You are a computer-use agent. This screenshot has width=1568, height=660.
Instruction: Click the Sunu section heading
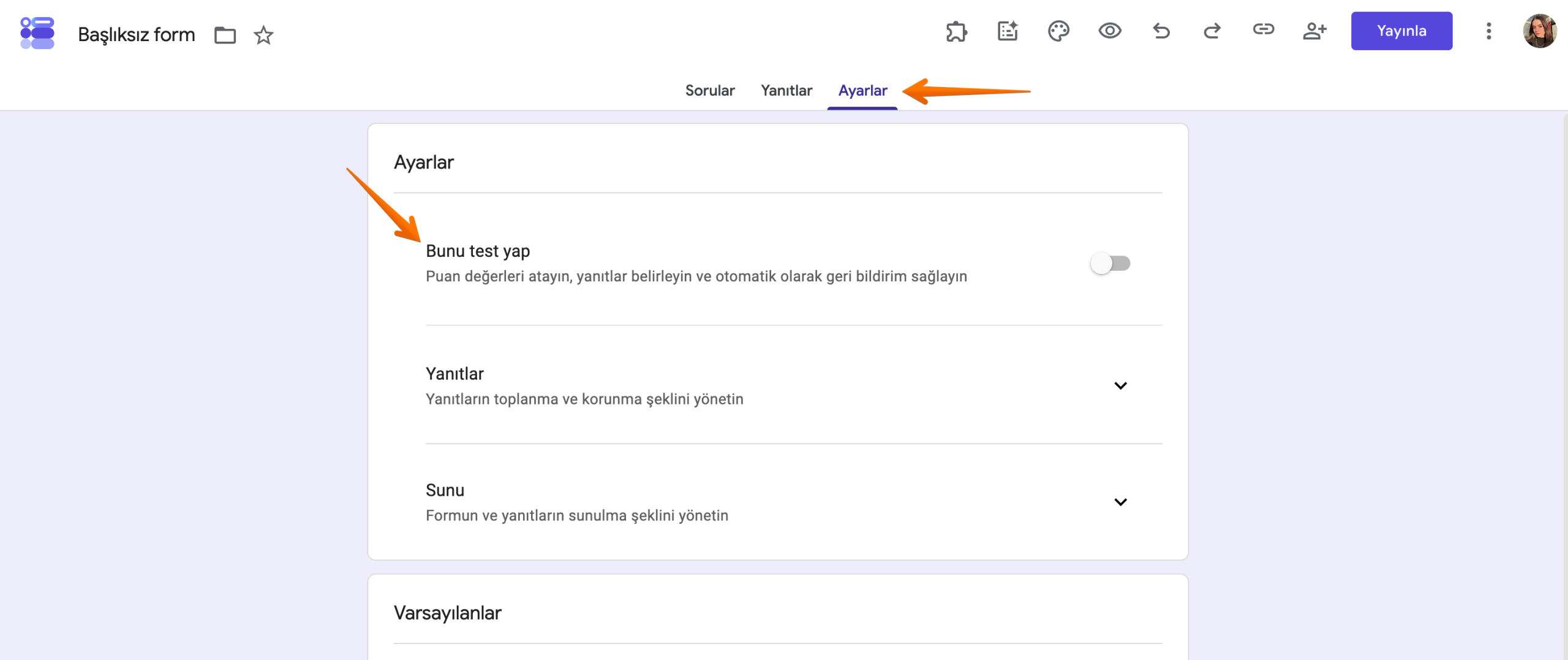point(445,490)
